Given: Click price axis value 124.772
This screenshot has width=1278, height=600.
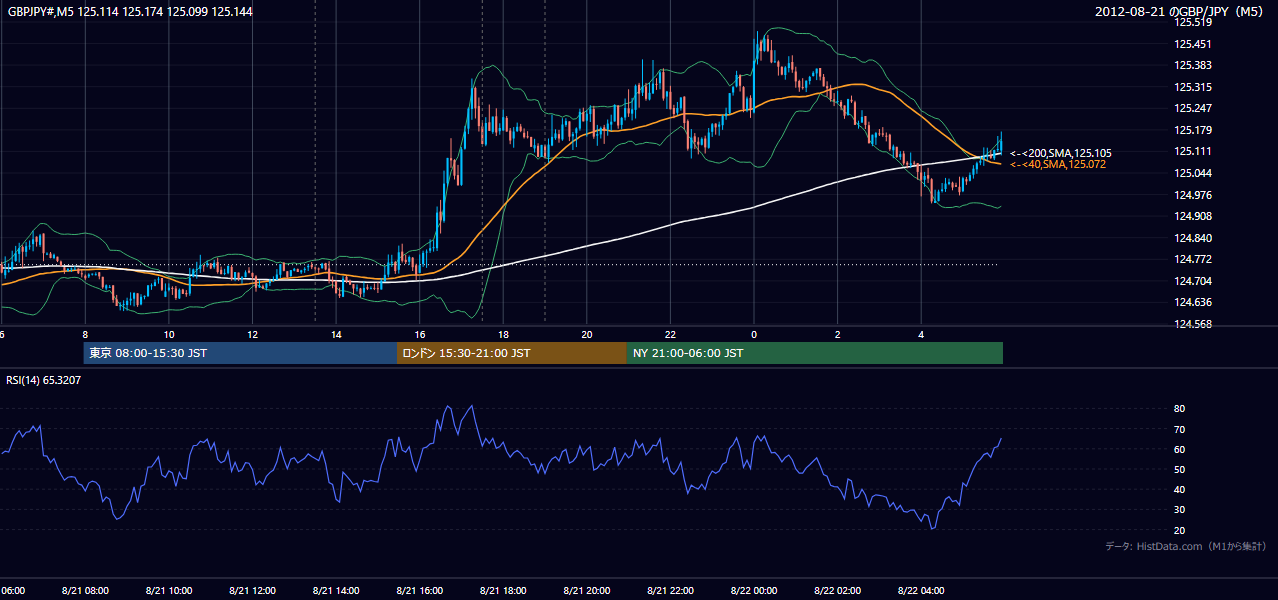Looking at the screenshot, I should click(x=1192, y=259).
